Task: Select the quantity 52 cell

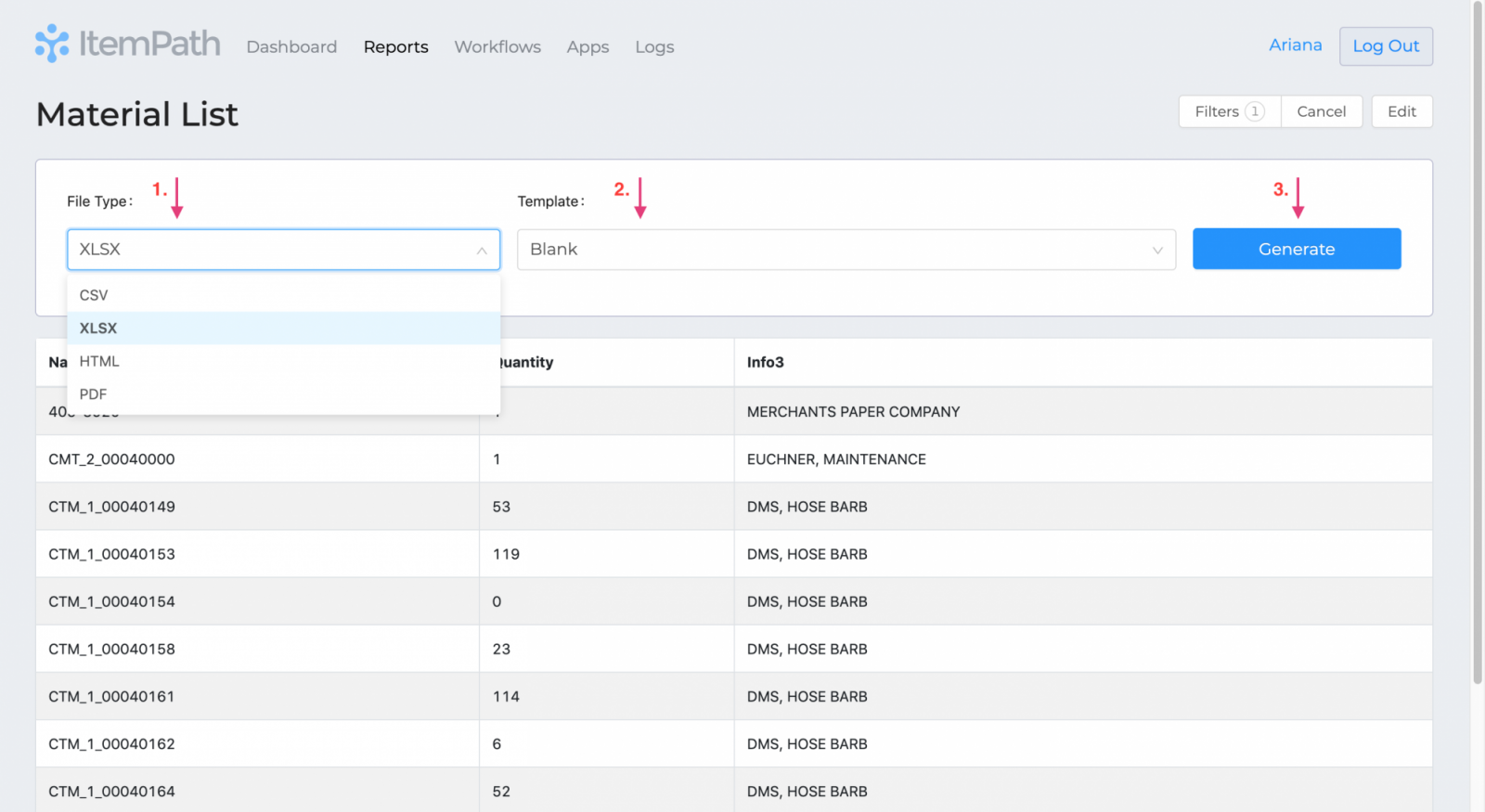Action: coord(607,791)
